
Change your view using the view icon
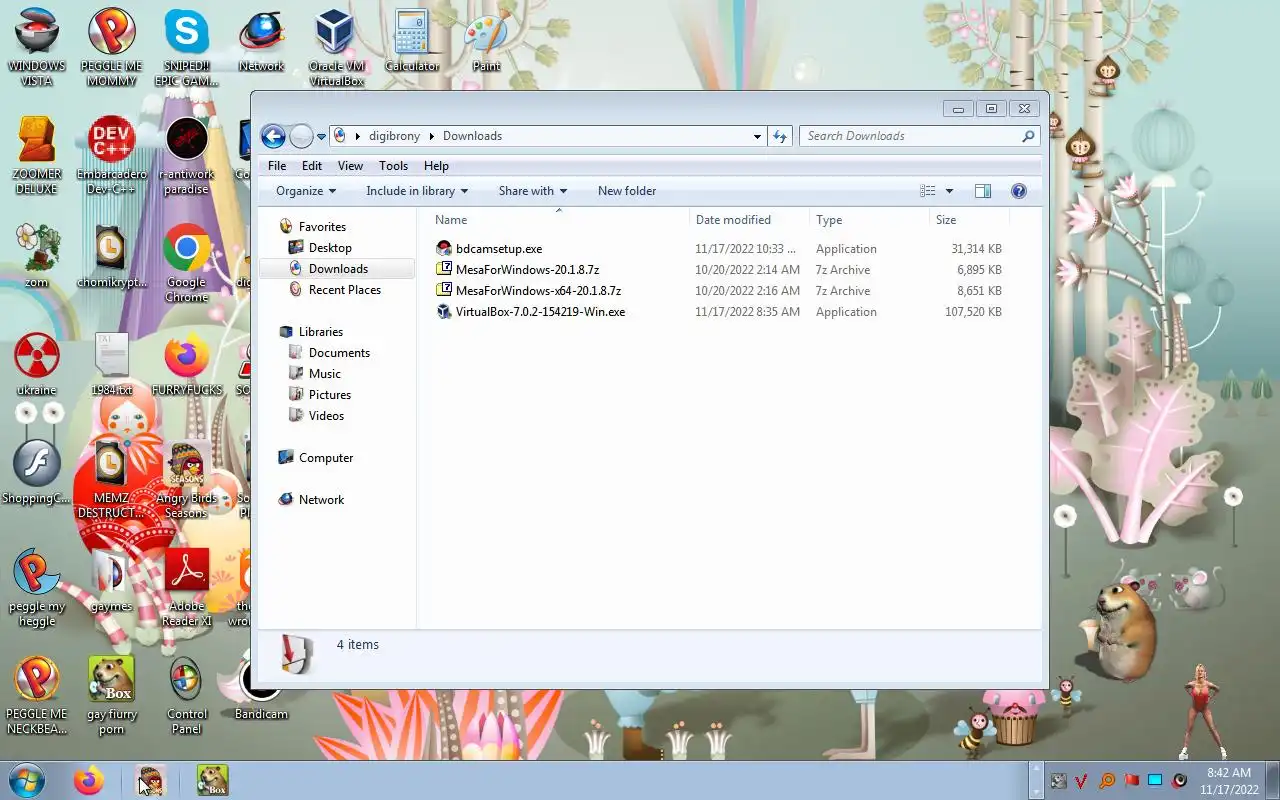tap(928, 191)
